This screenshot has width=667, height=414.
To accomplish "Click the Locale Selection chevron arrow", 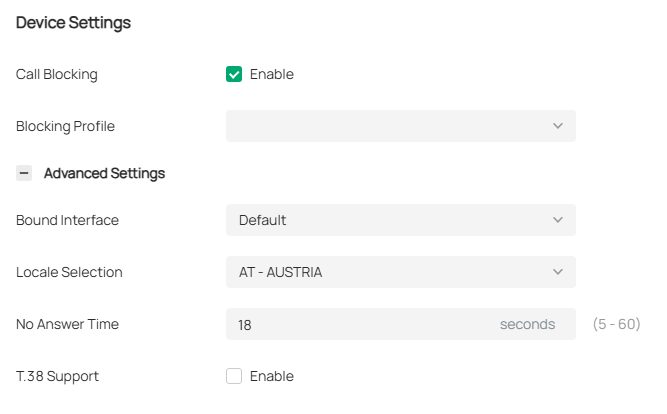I will 558,272.
